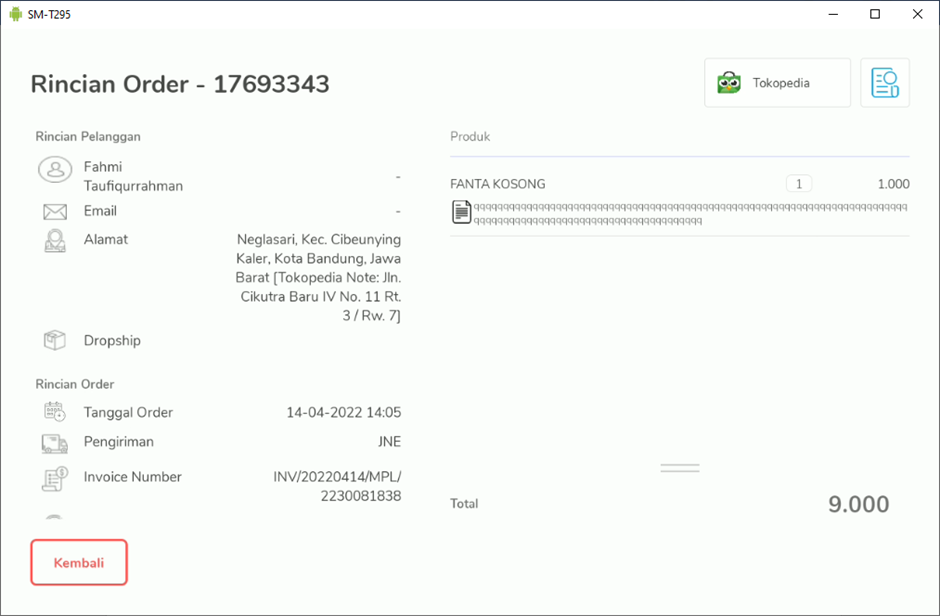Maximize the SM-T295 window
This screenshot has height=616, width=940.
875,14
